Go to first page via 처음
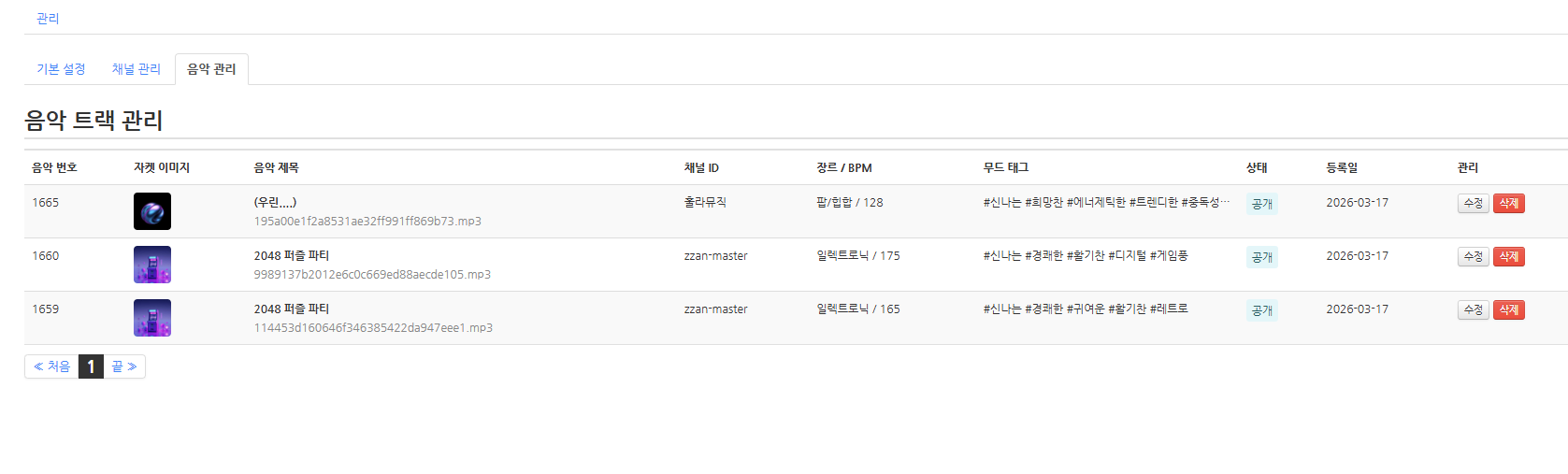Viewport: 1568px width, 474px height. pyautogui.click(x=52, y=366)
